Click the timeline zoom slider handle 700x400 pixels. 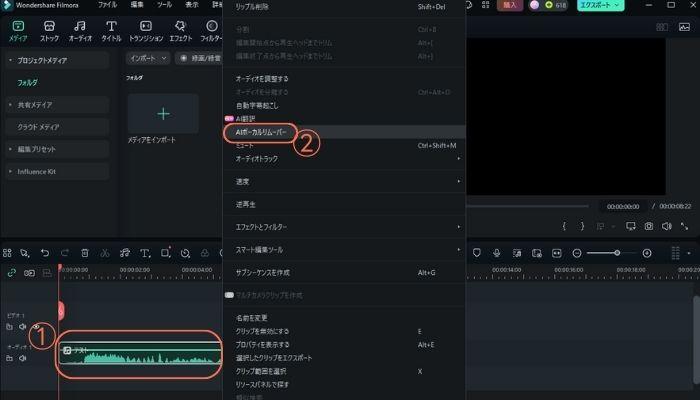point(617,253)
